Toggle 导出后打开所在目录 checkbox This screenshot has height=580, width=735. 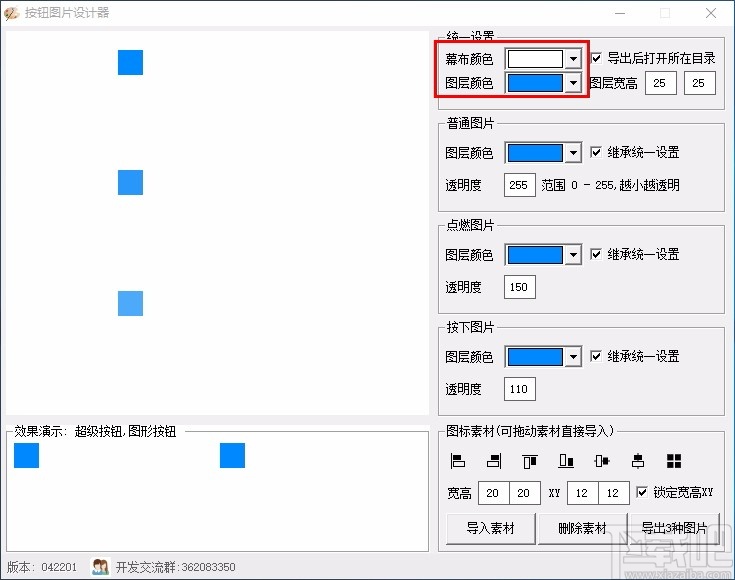click(596, 58)
